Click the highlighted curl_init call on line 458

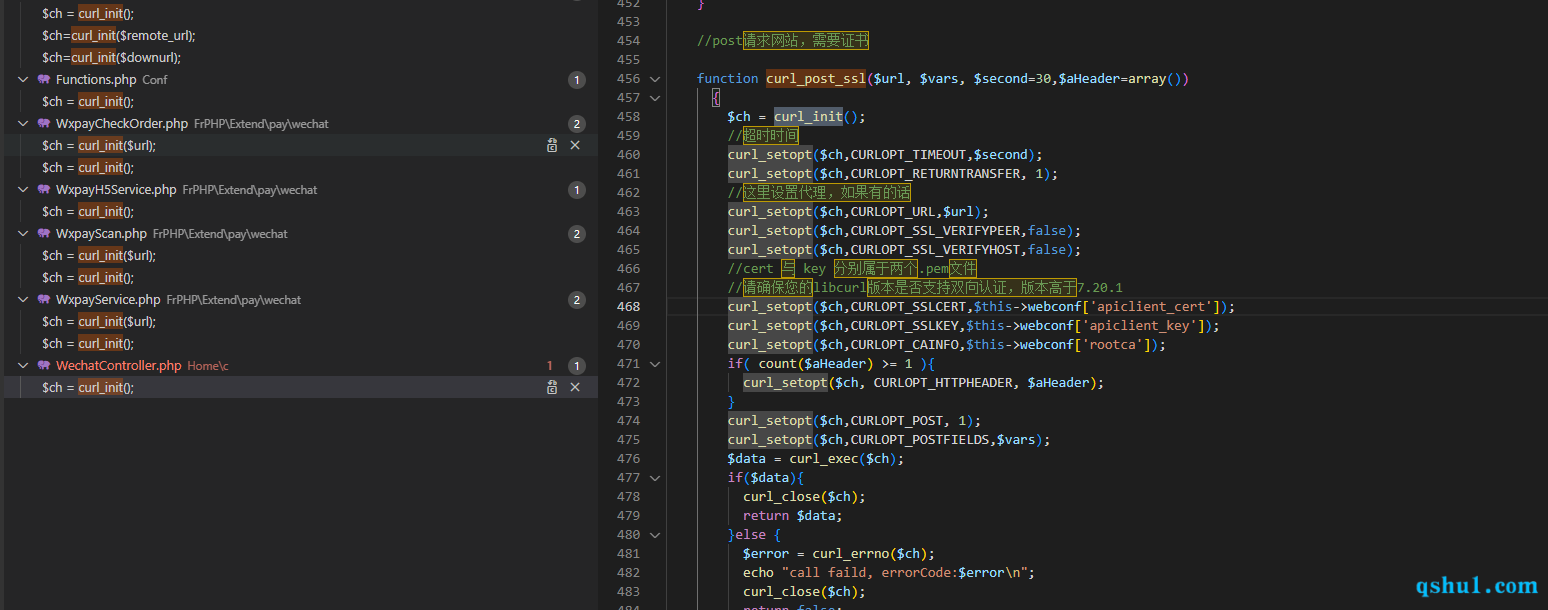(808, 116)
